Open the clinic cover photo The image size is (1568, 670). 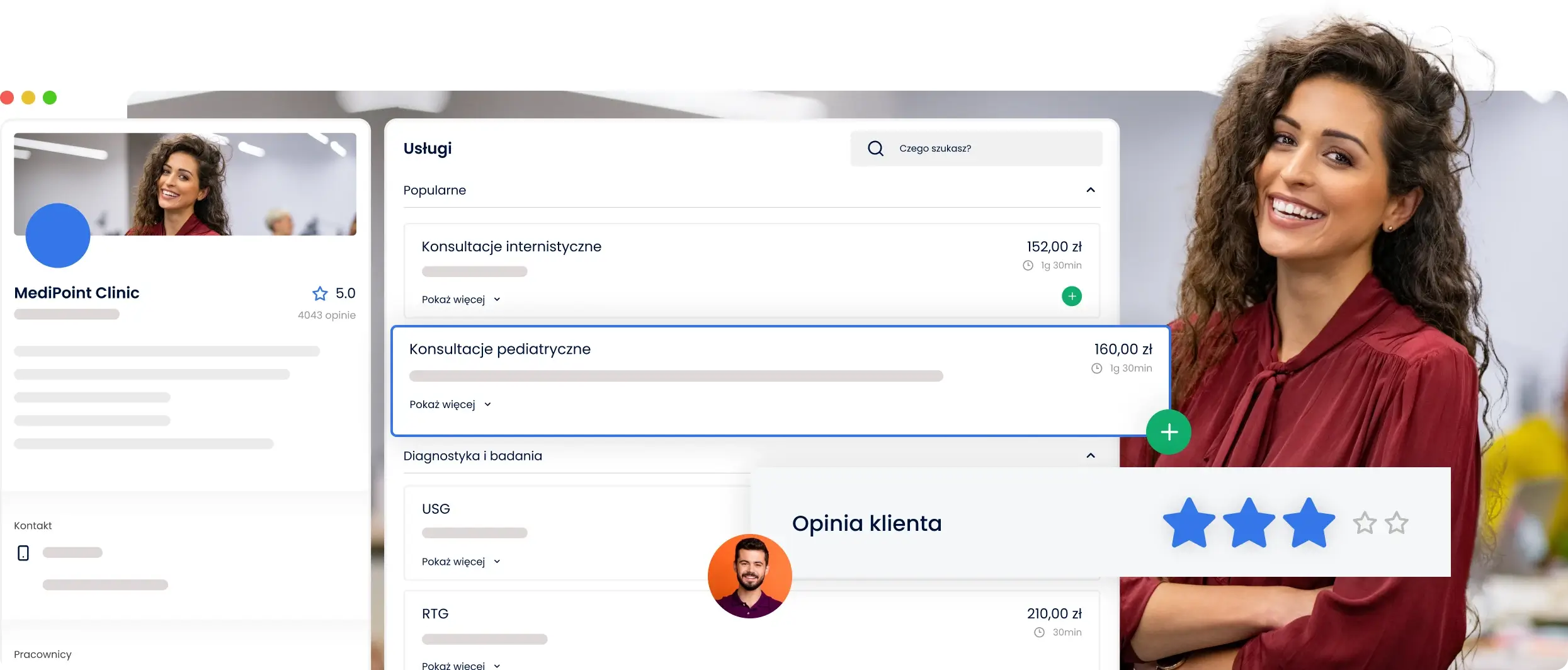[185, 184]
